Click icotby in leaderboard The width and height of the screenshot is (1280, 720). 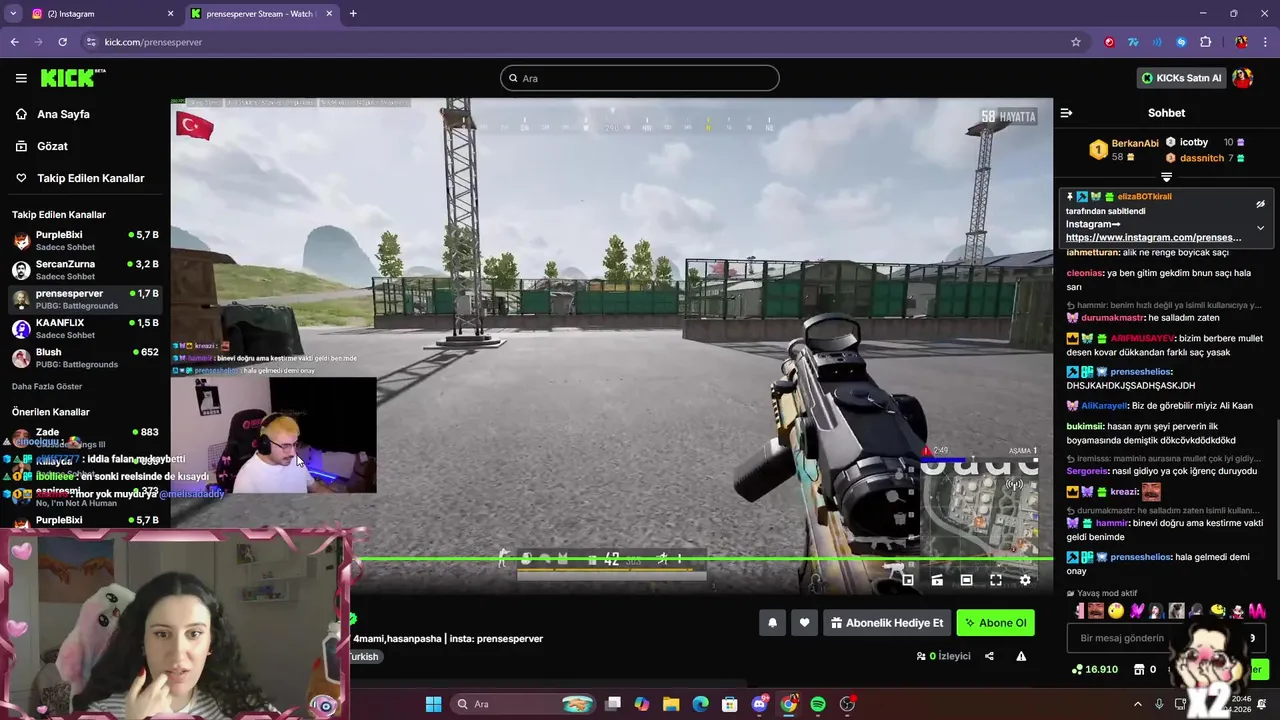coord(1194,142)
